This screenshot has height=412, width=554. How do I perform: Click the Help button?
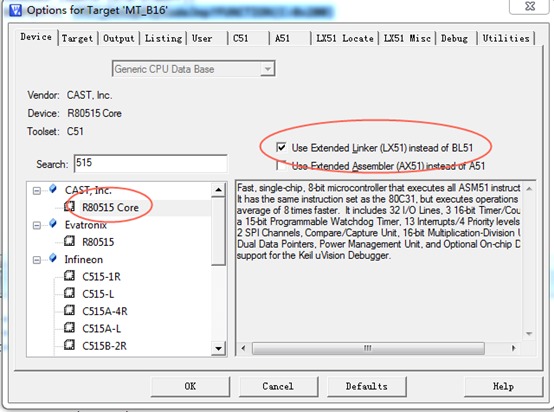[503, 386]
